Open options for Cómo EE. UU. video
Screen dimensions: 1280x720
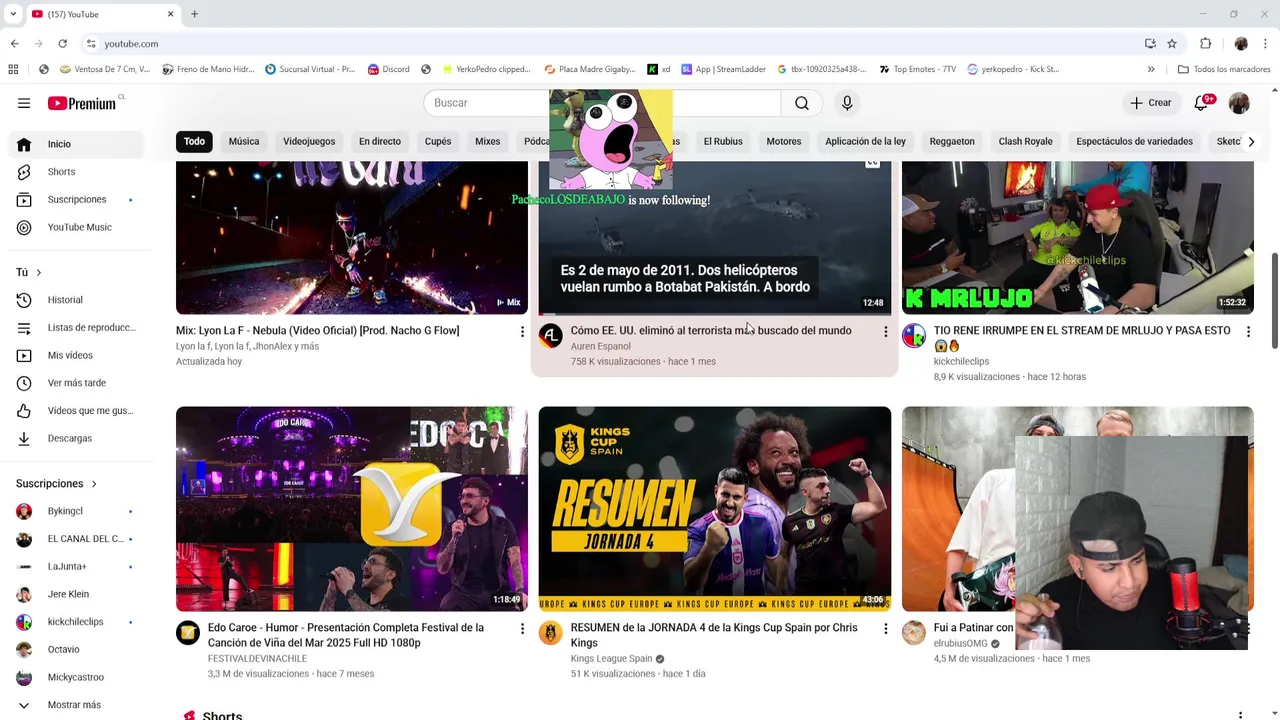point(885,331)
